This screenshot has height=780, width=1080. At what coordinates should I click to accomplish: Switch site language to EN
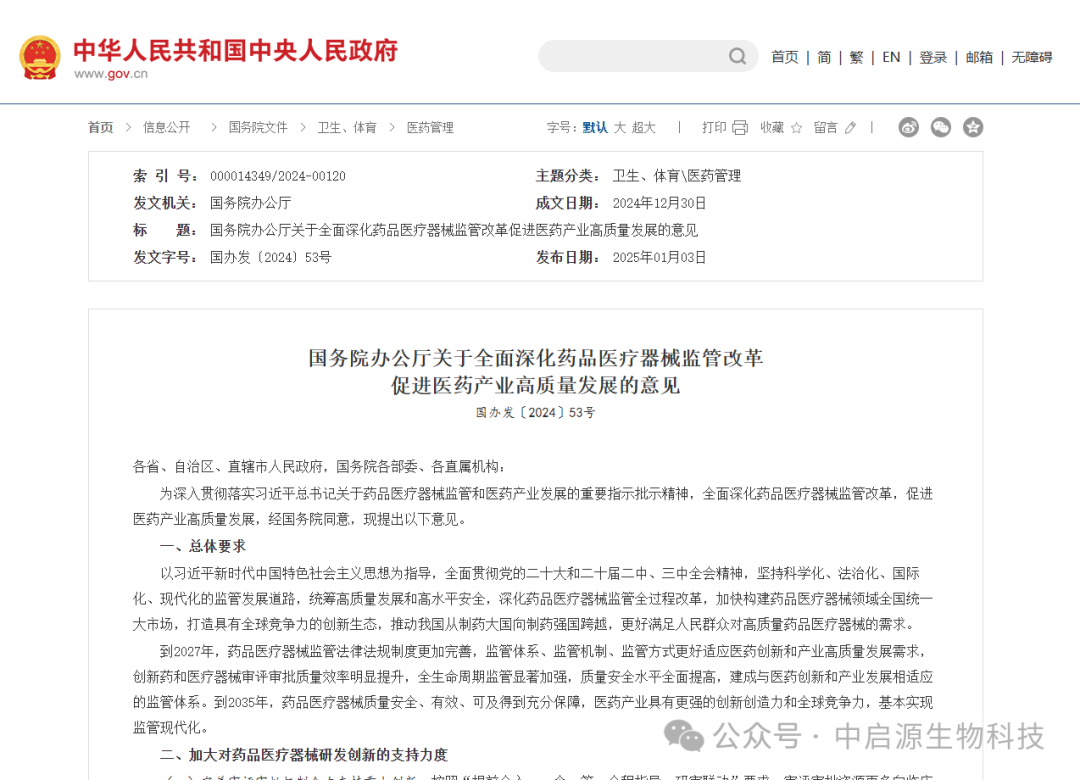point(891,57)
